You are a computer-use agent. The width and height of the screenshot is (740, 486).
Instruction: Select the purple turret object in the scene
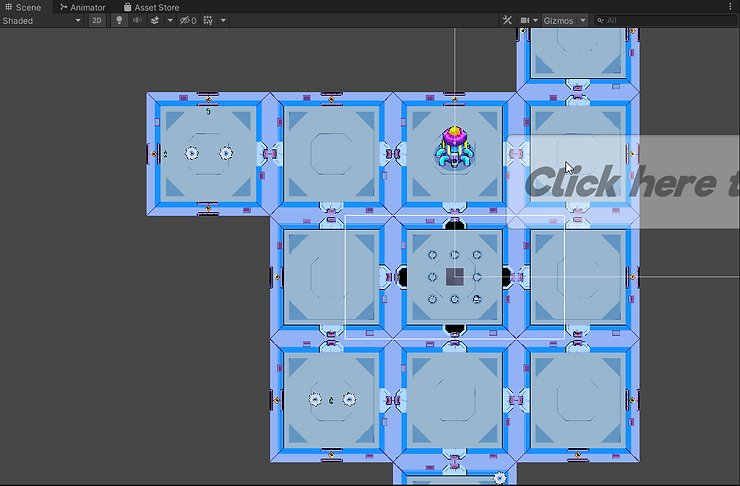click(x=454, y=147)
